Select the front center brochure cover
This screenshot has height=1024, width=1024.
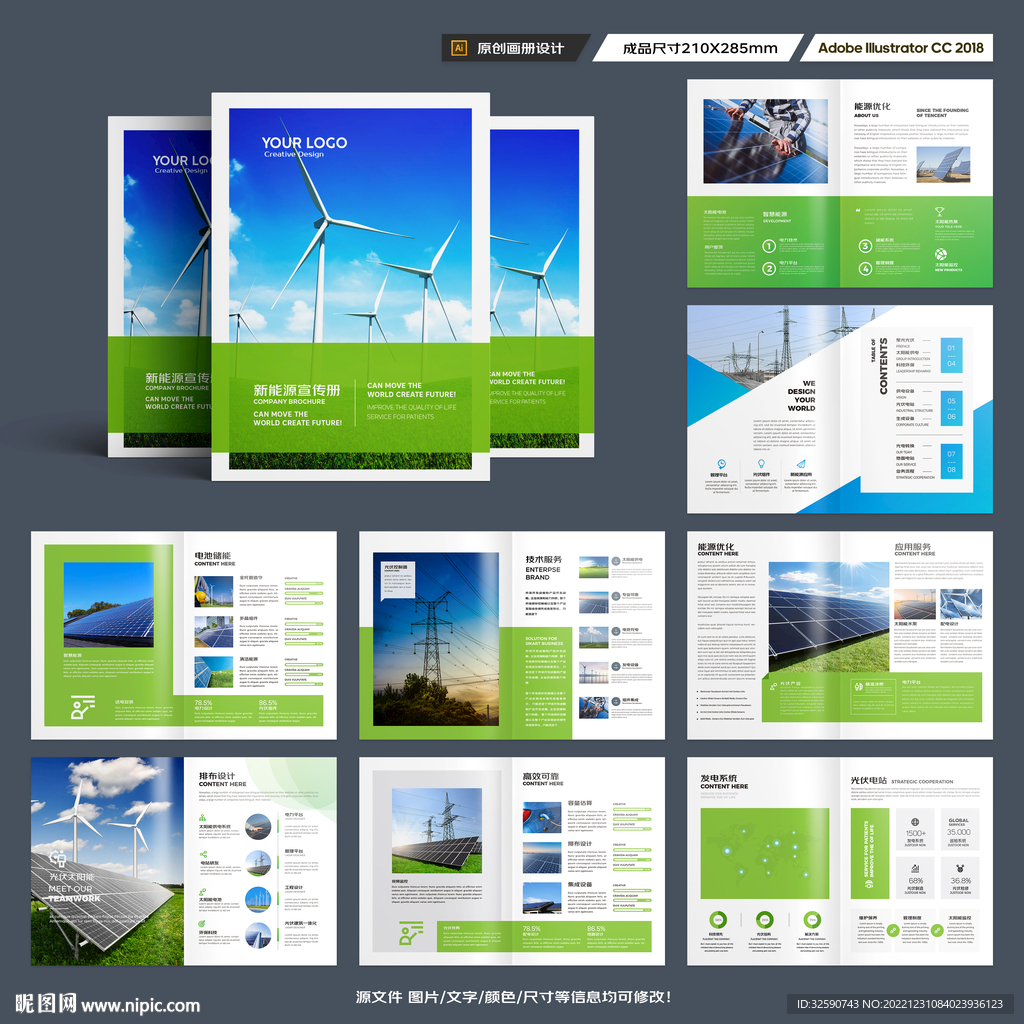click(351, 287)
